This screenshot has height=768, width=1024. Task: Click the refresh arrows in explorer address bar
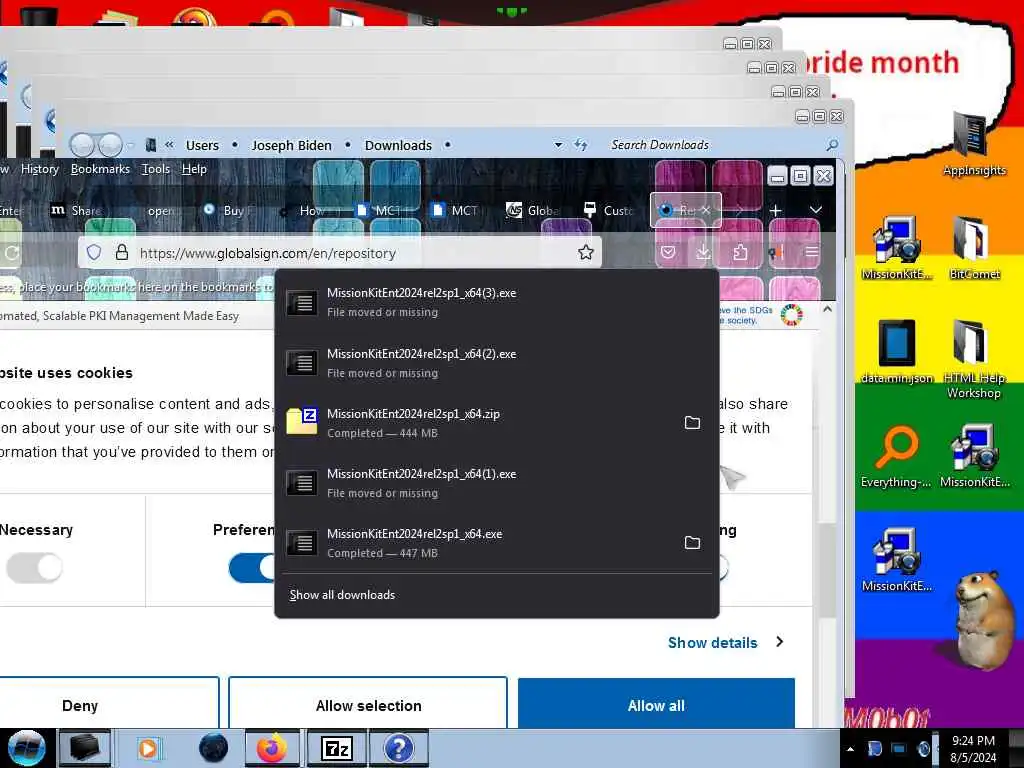point(581,145)
